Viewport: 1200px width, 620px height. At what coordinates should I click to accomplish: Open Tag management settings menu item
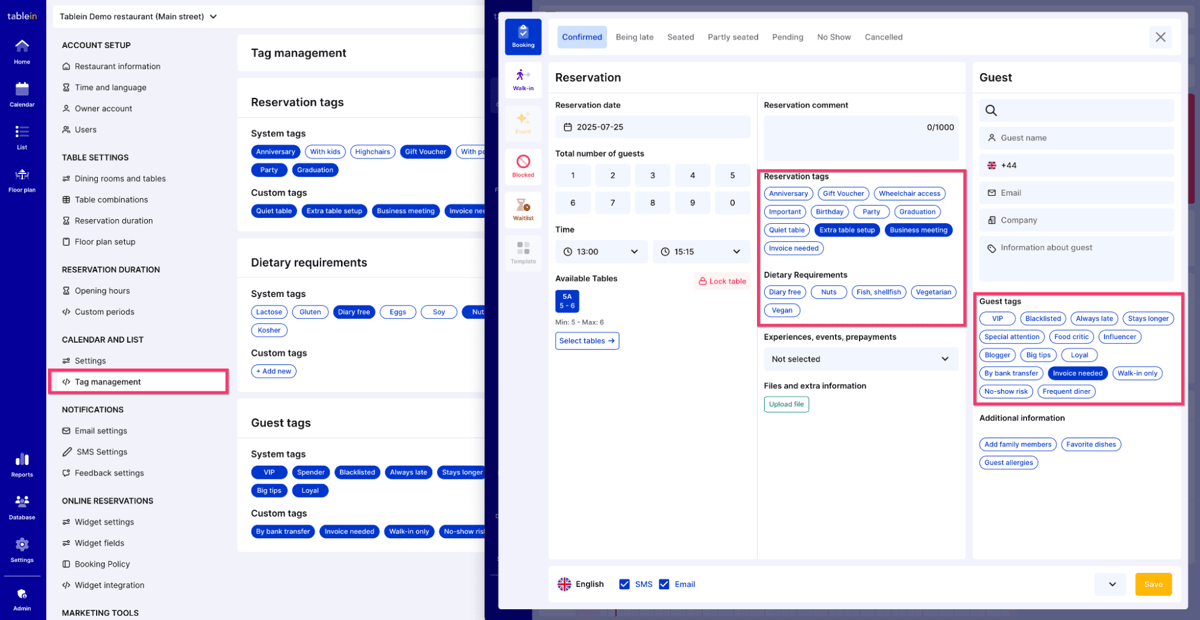(108, 382)
